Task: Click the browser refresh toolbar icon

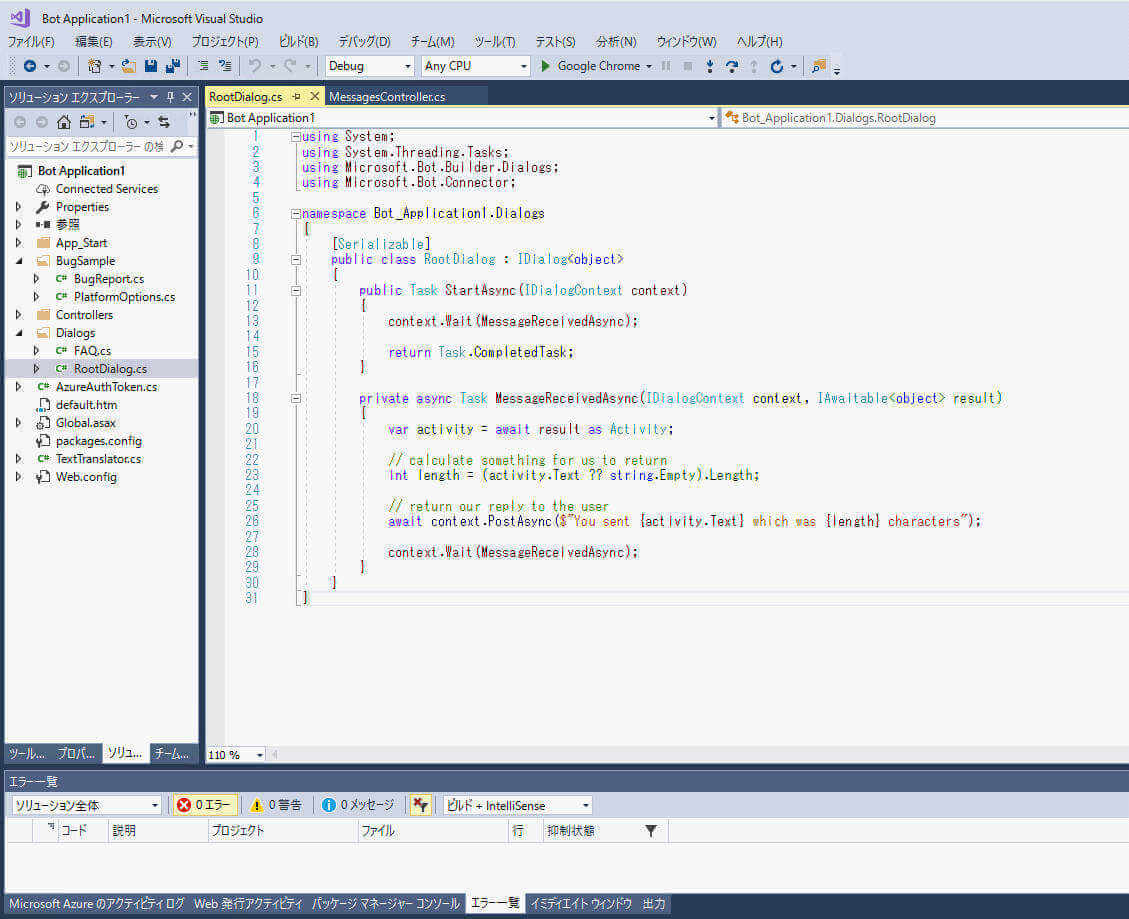Action: tap(776, 66)
